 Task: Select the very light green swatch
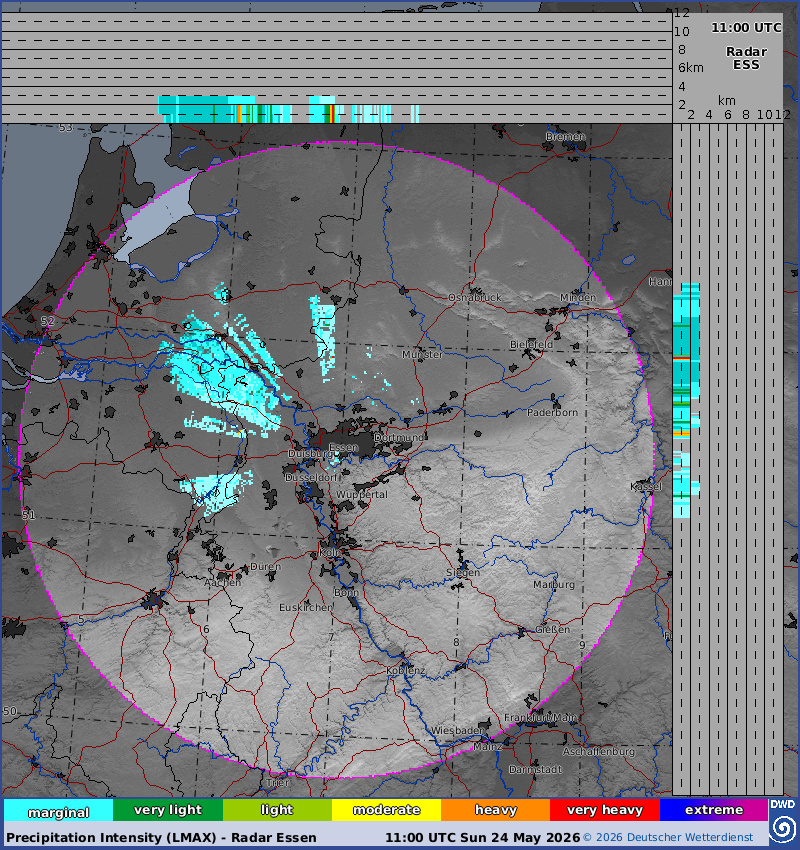click(x=168, y=810)
